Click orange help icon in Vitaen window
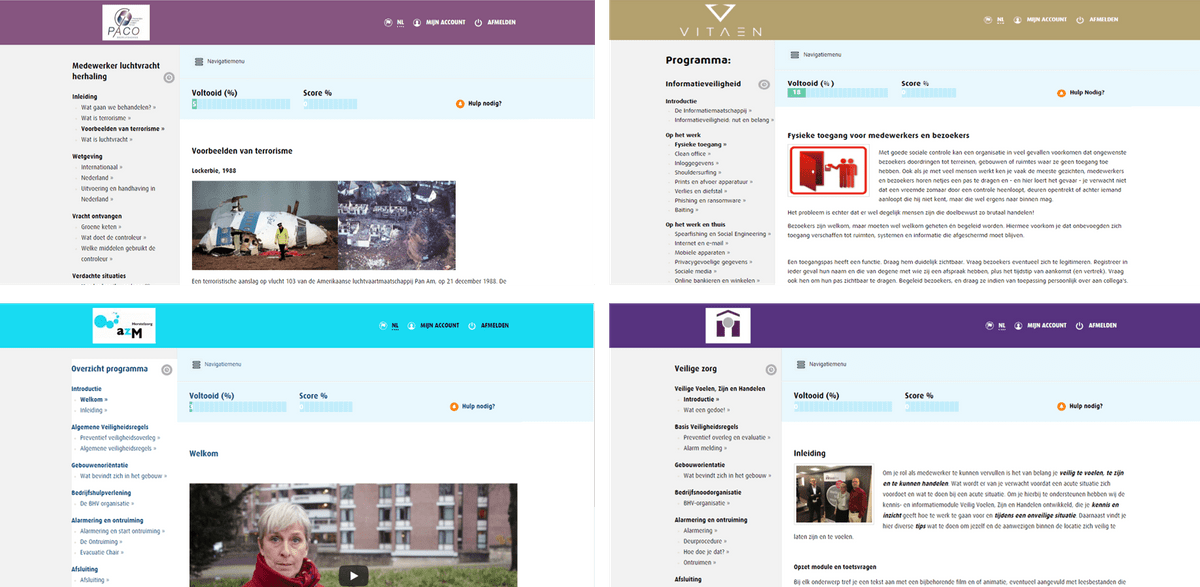The height and width of the screenshot is (587, 1200). click(1061, 93)
